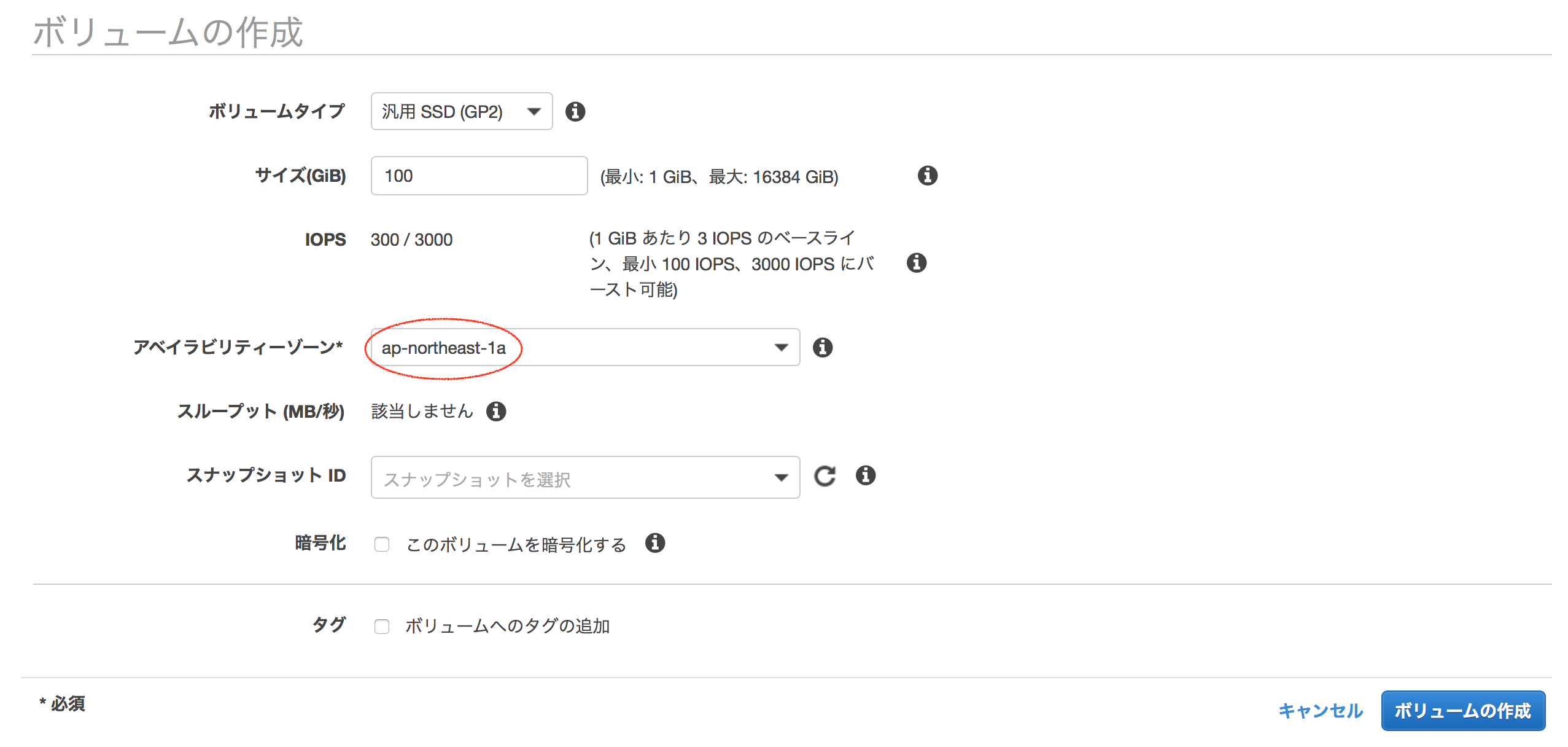Click the size GiB input field
This screenshot has height=747, width=1568.
point(479,176)
